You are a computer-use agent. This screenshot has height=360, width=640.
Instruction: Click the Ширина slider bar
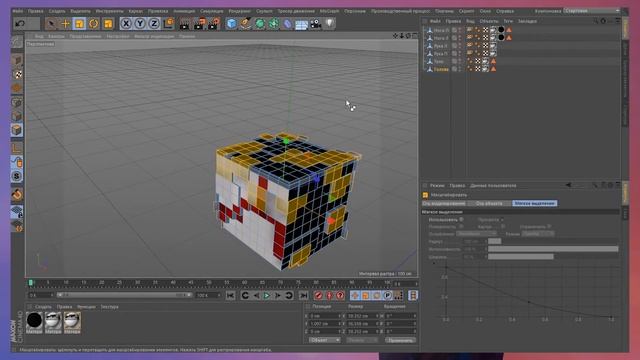coord(553,257)
